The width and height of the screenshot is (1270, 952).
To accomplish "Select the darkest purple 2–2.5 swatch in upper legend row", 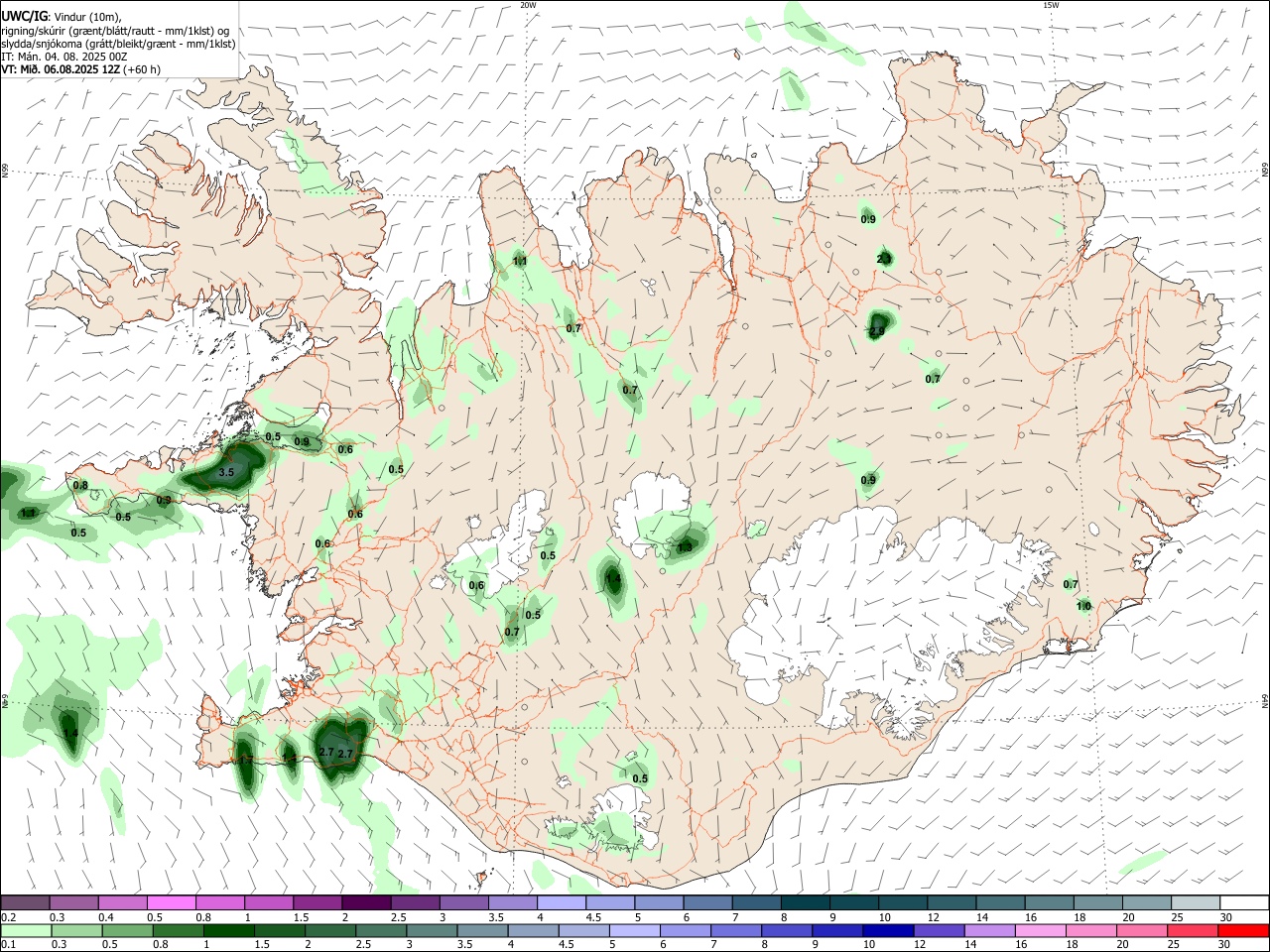I will pos(366,902).
